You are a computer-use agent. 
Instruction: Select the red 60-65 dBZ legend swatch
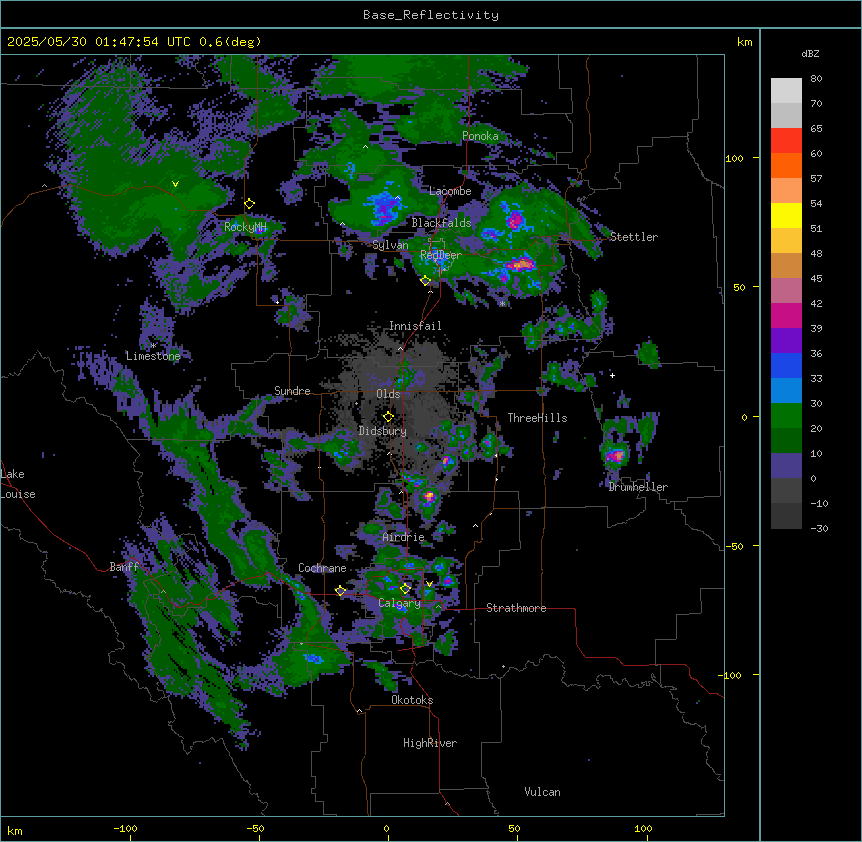[786, 141]
